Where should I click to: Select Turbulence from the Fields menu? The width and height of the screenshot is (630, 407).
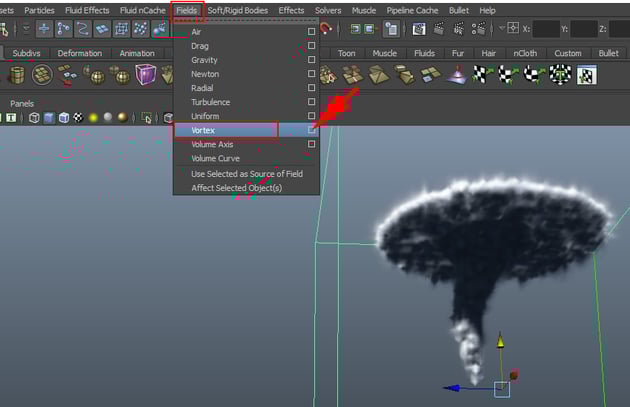(x=210, y=102)
